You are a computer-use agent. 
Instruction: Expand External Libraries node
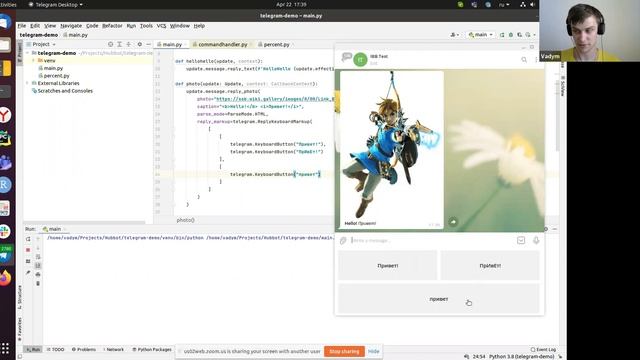[27, 83]
